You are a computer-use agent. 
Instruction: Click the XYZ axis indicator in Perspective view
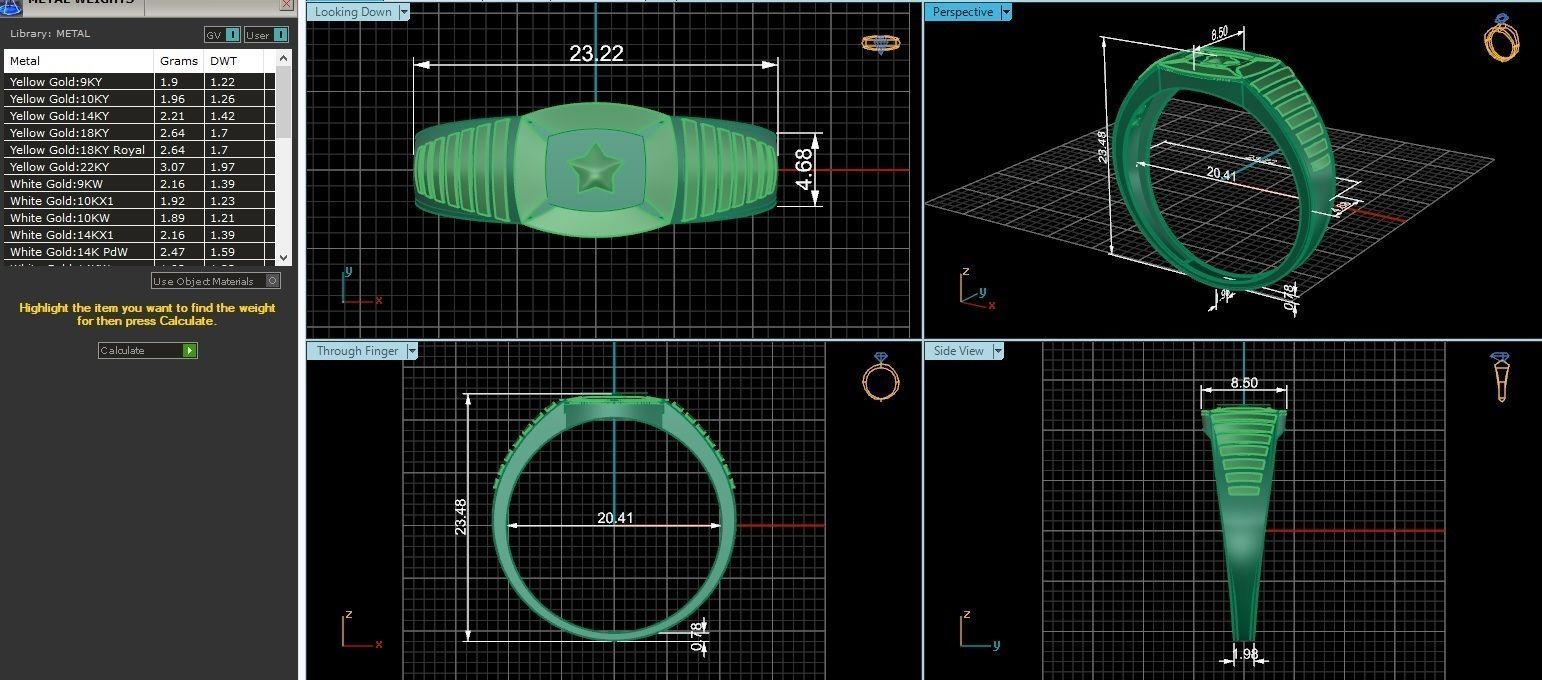[978, 288]
